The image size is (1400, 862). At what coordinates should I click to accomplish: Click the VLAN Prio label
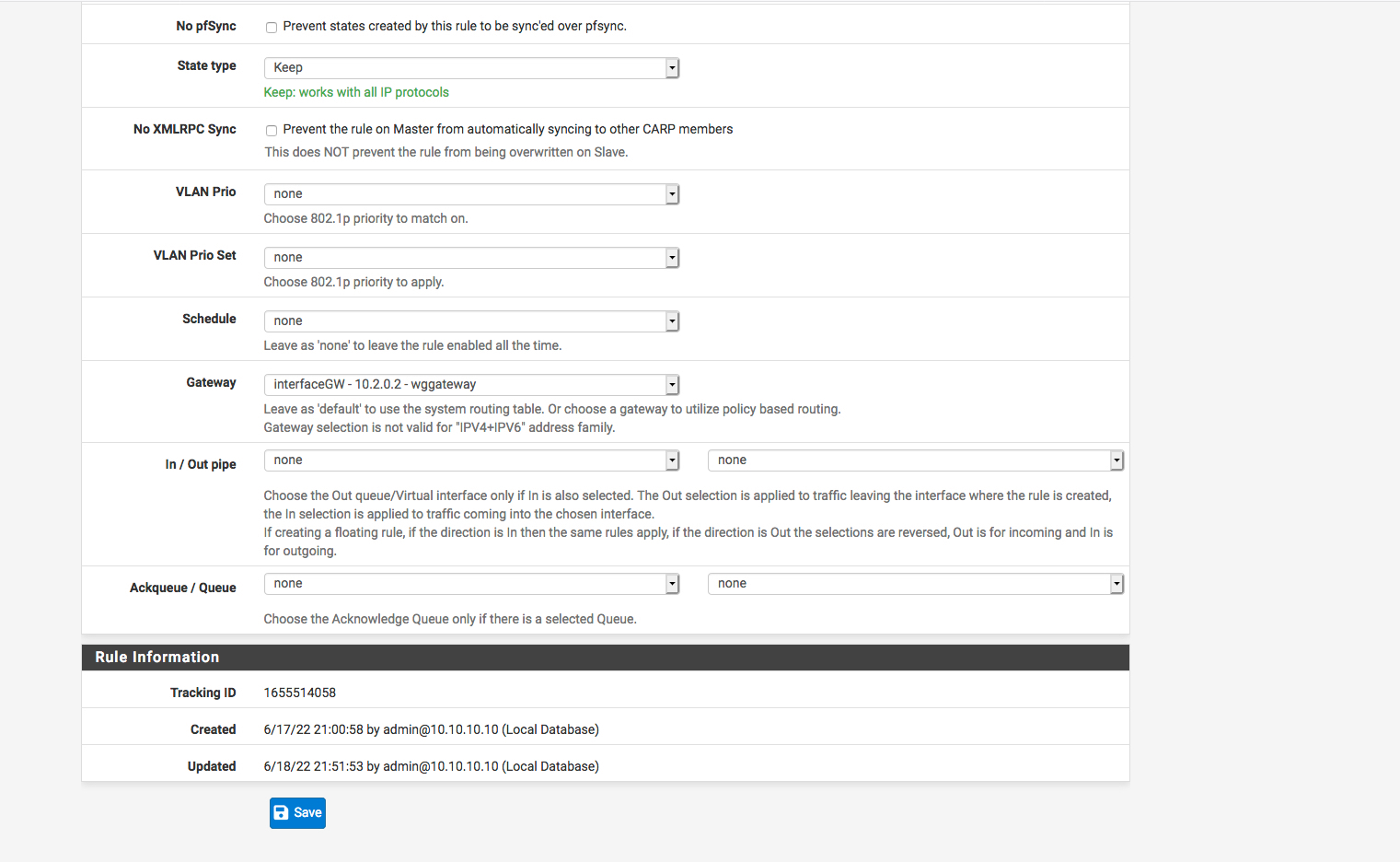coord(206,192)
